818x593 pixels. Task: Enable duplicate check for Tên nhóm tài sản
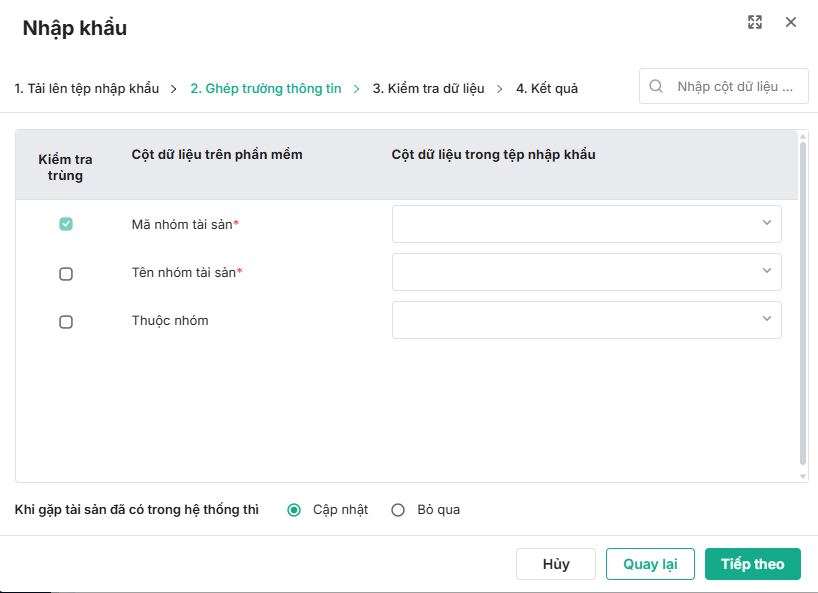[x=66, y=273]
